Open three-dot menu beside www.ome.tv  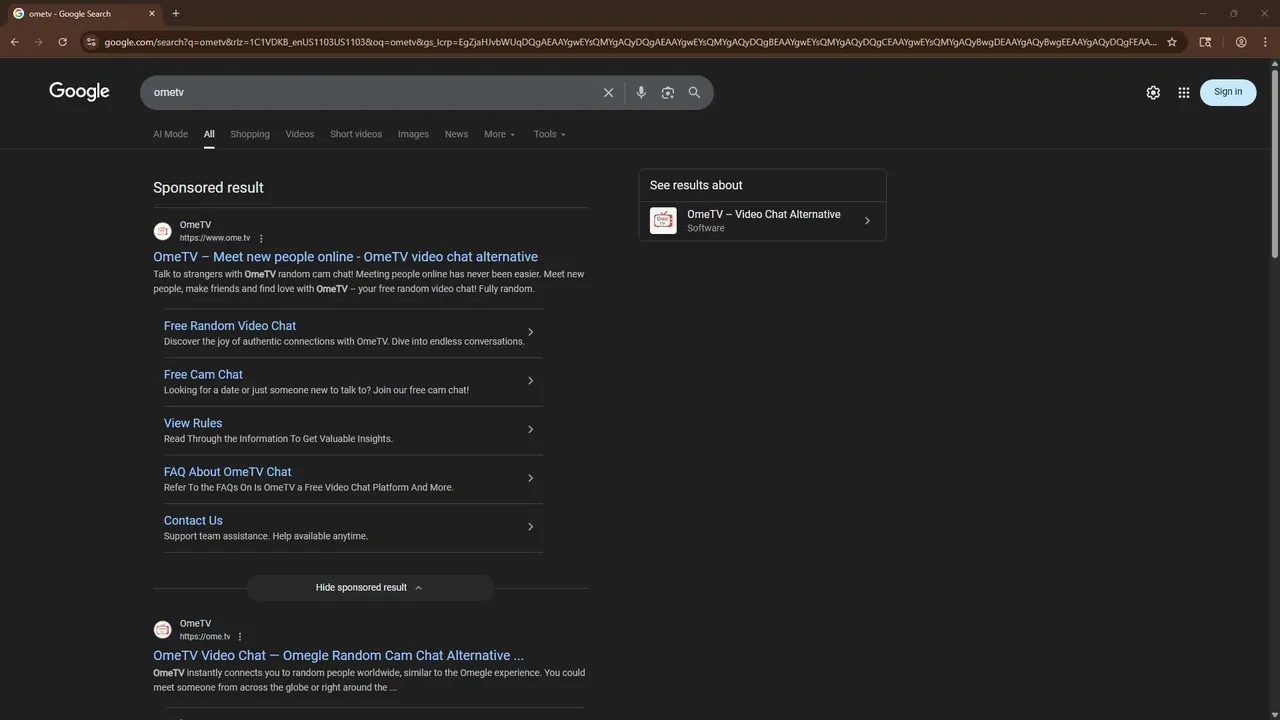(261, 238)
